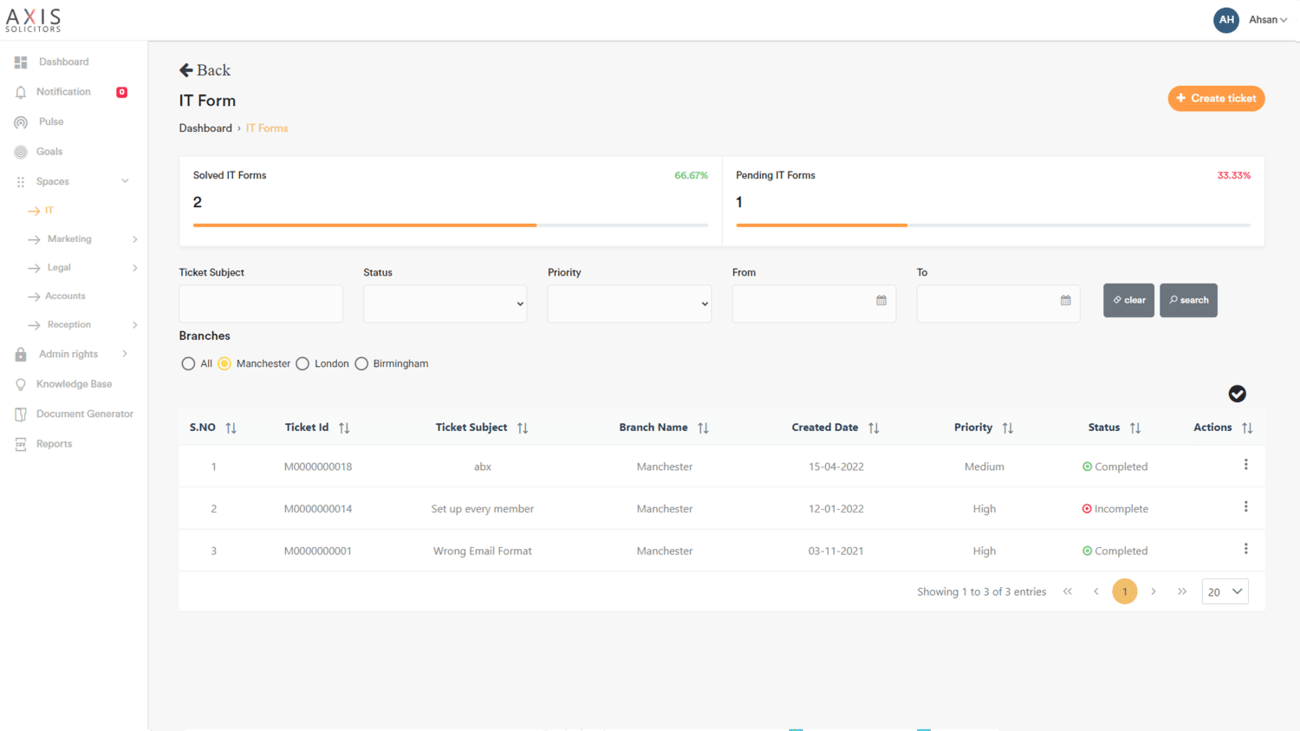
Task: Click the Spaces grid icon
Action: [x=21, y=182]
